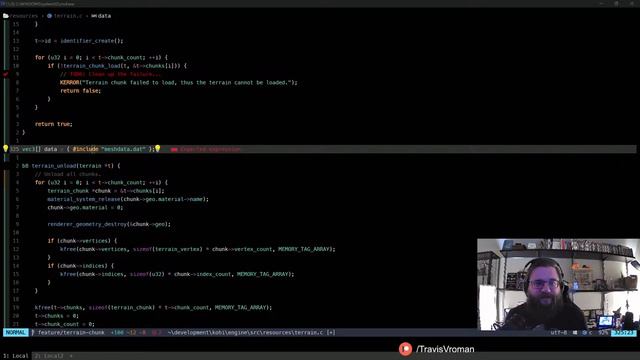Add a new terminal tab with plus
This screenshot has height=360, width=640.
[x=71, y=356]
